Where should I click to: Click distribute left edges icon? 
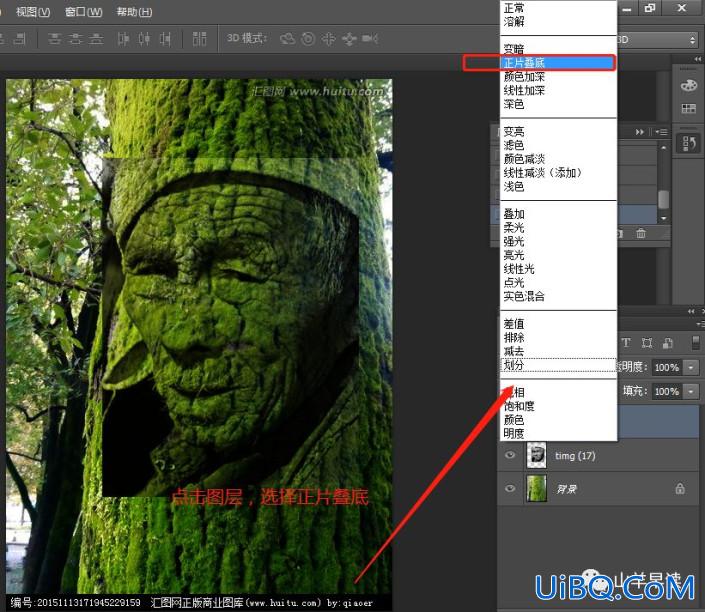click(x=123, y=39)
